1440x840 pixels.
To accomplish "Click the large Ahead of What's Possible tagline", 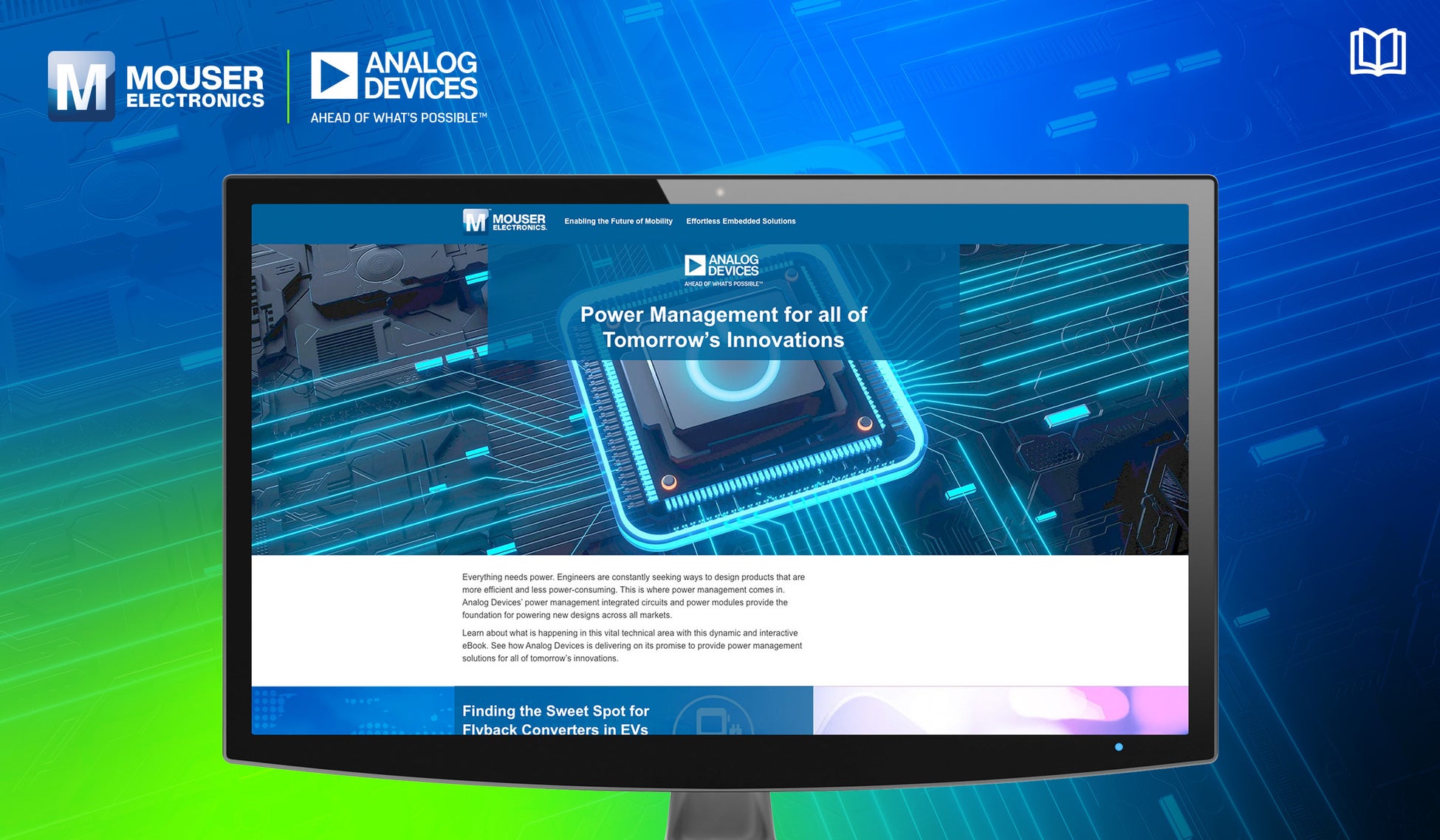I will pyautogui.click(x=398, y=118).
